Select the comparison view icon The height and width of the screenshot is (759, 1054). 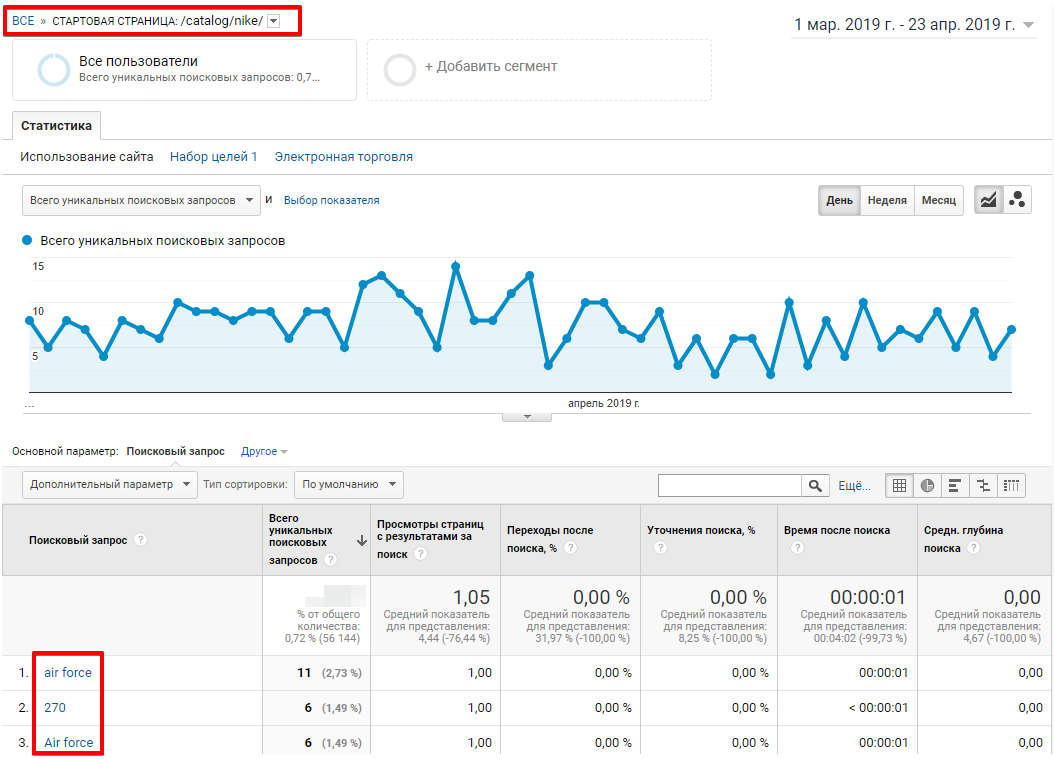[x=984, y=486]
